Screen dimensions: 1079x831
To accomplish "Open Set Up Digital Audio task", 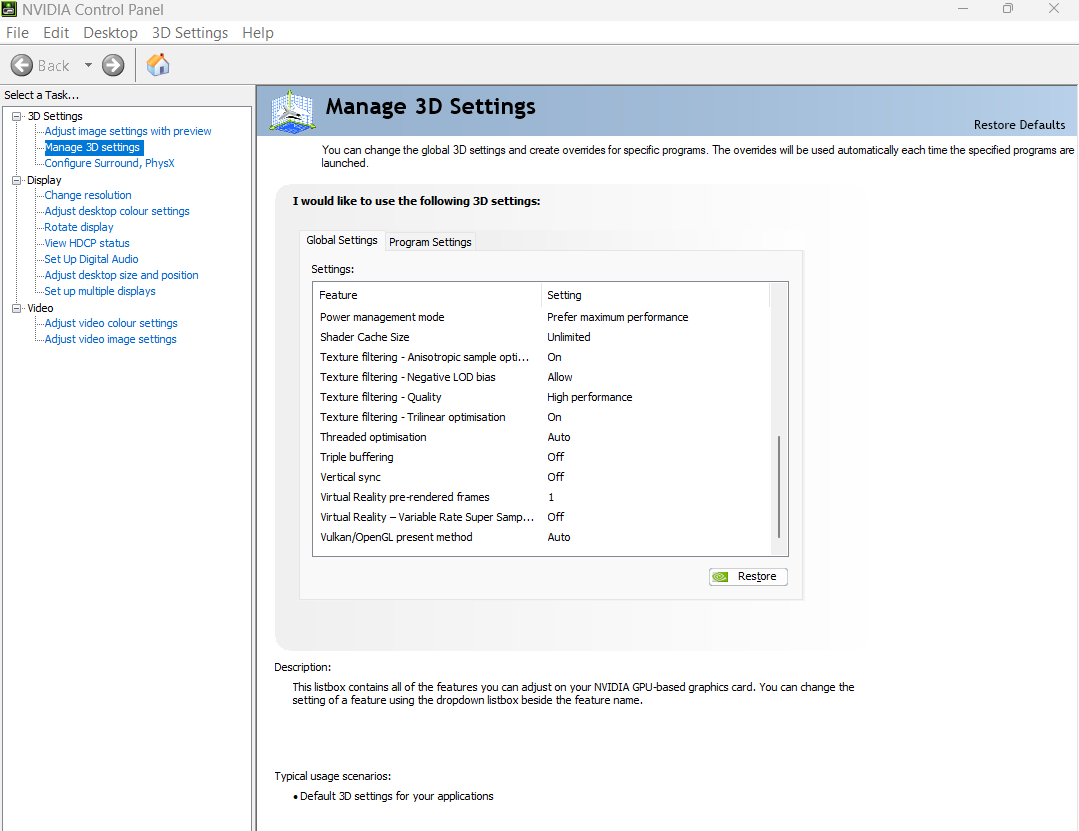I will (x=92, y=259).
